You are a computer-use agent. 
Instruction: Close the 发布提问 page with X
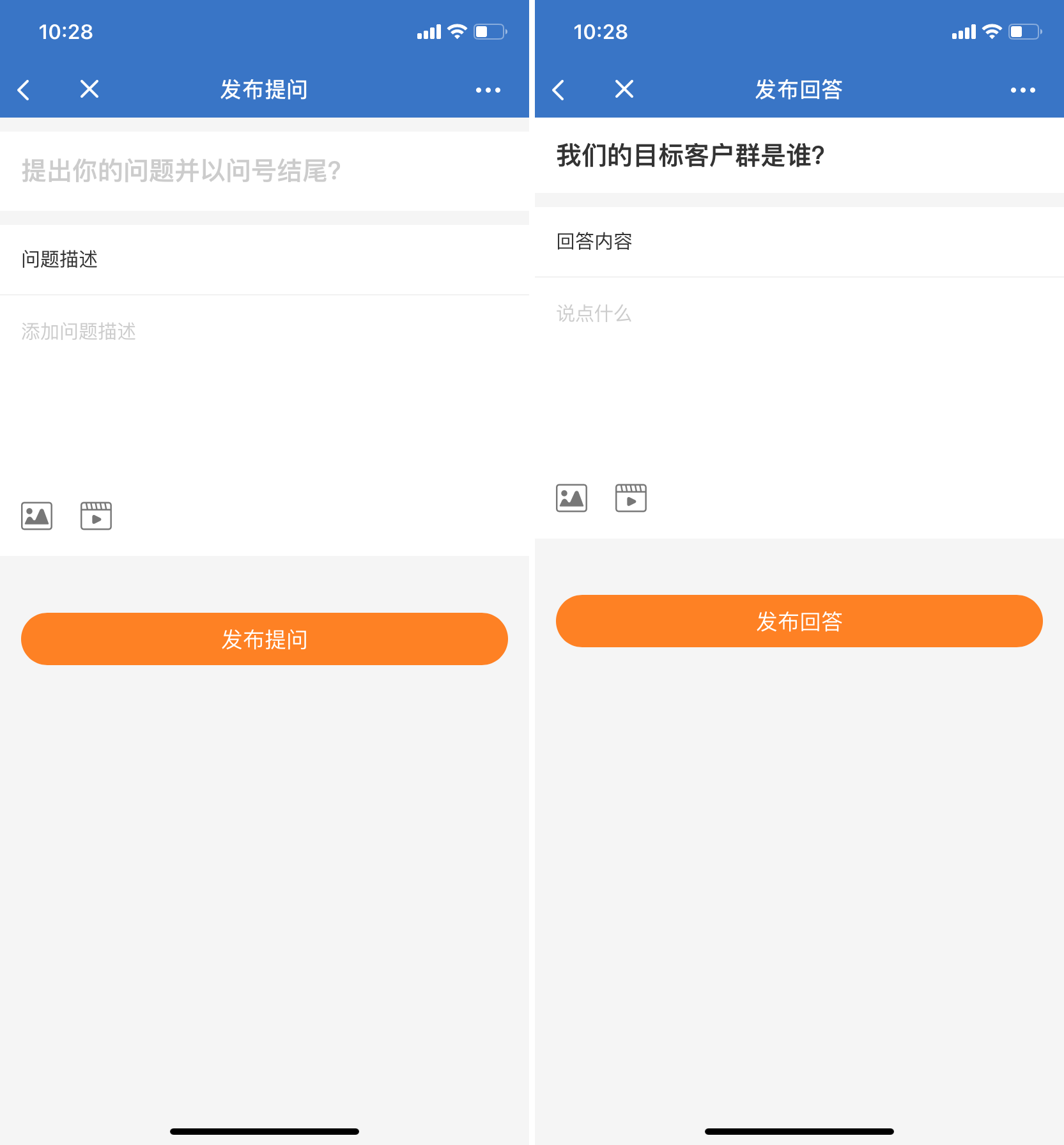click(x=89, y=89)
